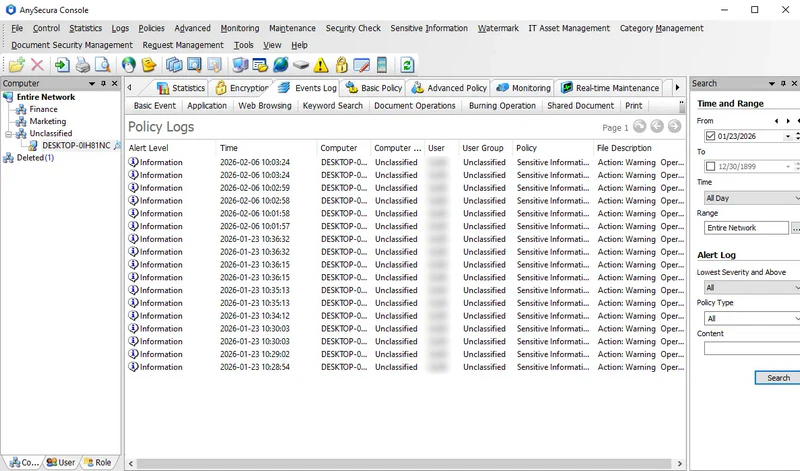Click the stacked blue windows toolbar icon
Screen dimensions: 800x471
click(174, 65)
